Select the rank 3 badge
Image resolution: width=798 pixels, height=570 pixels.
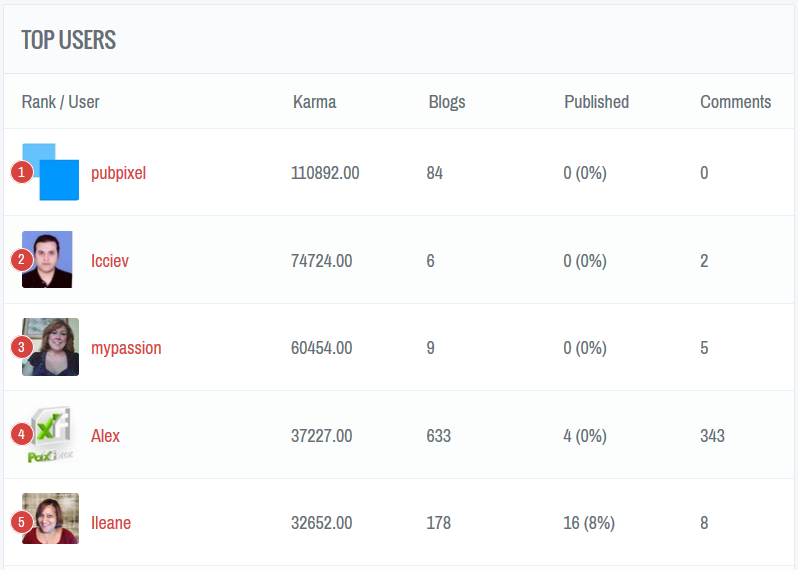[x=21, y=348]
